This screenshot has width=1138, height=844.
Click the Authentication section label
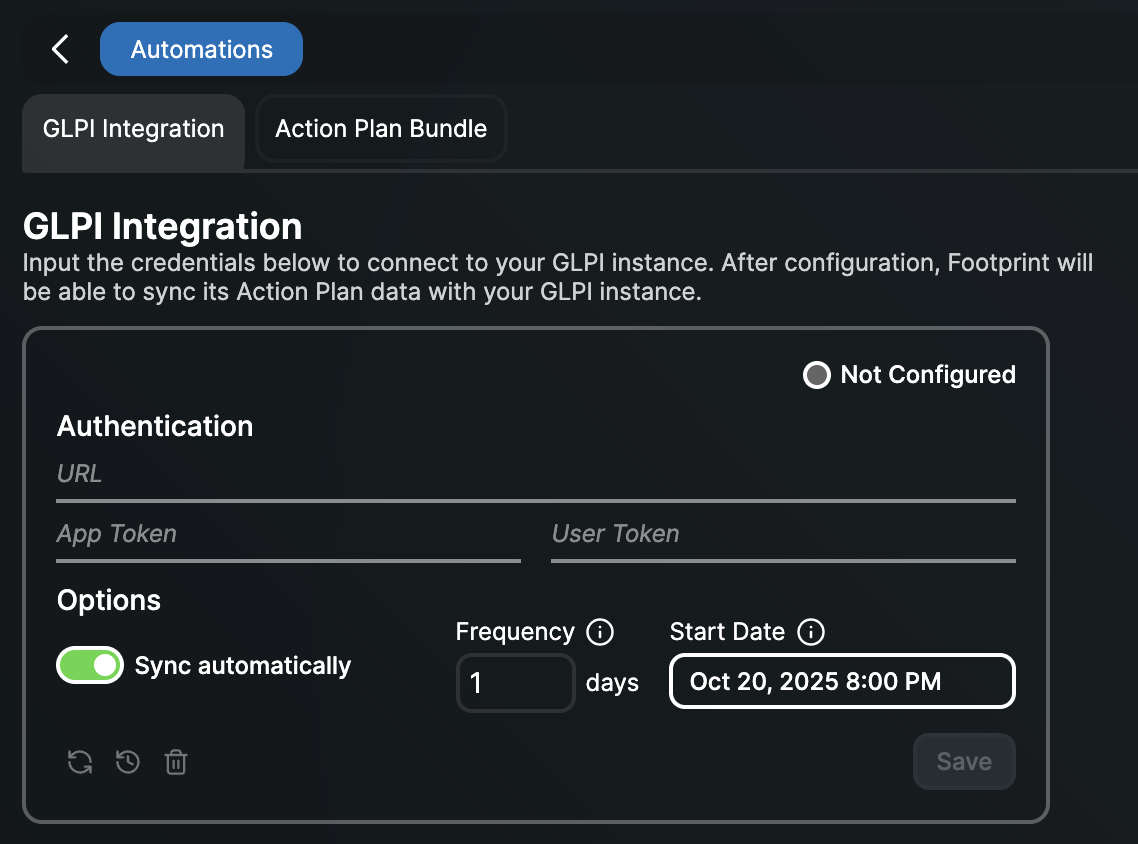tap(155, 426)
